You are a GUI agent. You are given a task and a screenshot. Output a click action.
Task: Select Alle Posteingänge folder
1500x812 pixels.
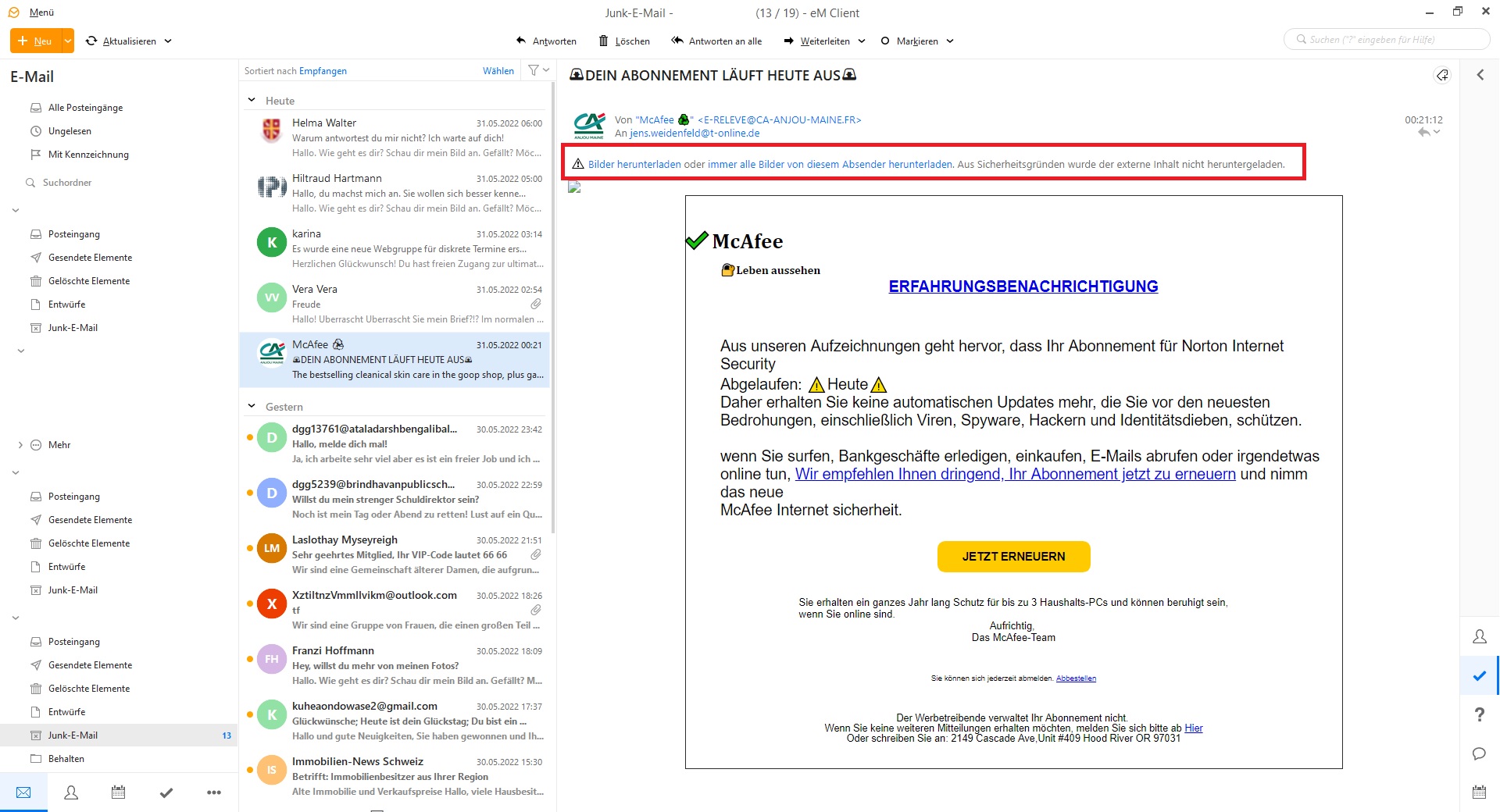[85, 108]
